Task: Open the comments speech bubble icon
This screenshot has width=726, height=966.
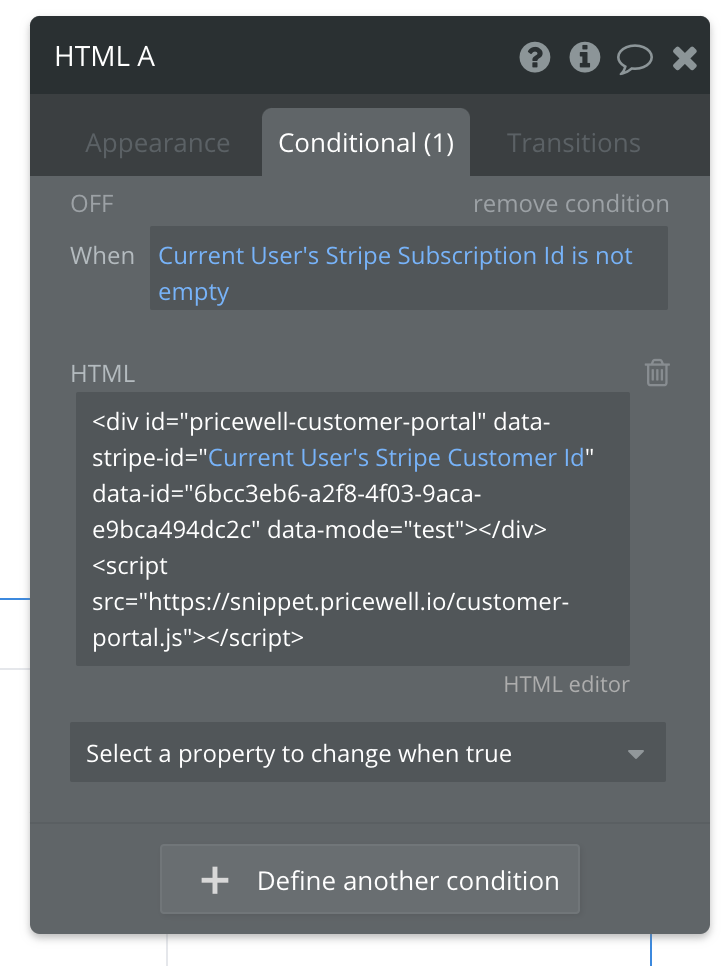Action: click(634, 58)
